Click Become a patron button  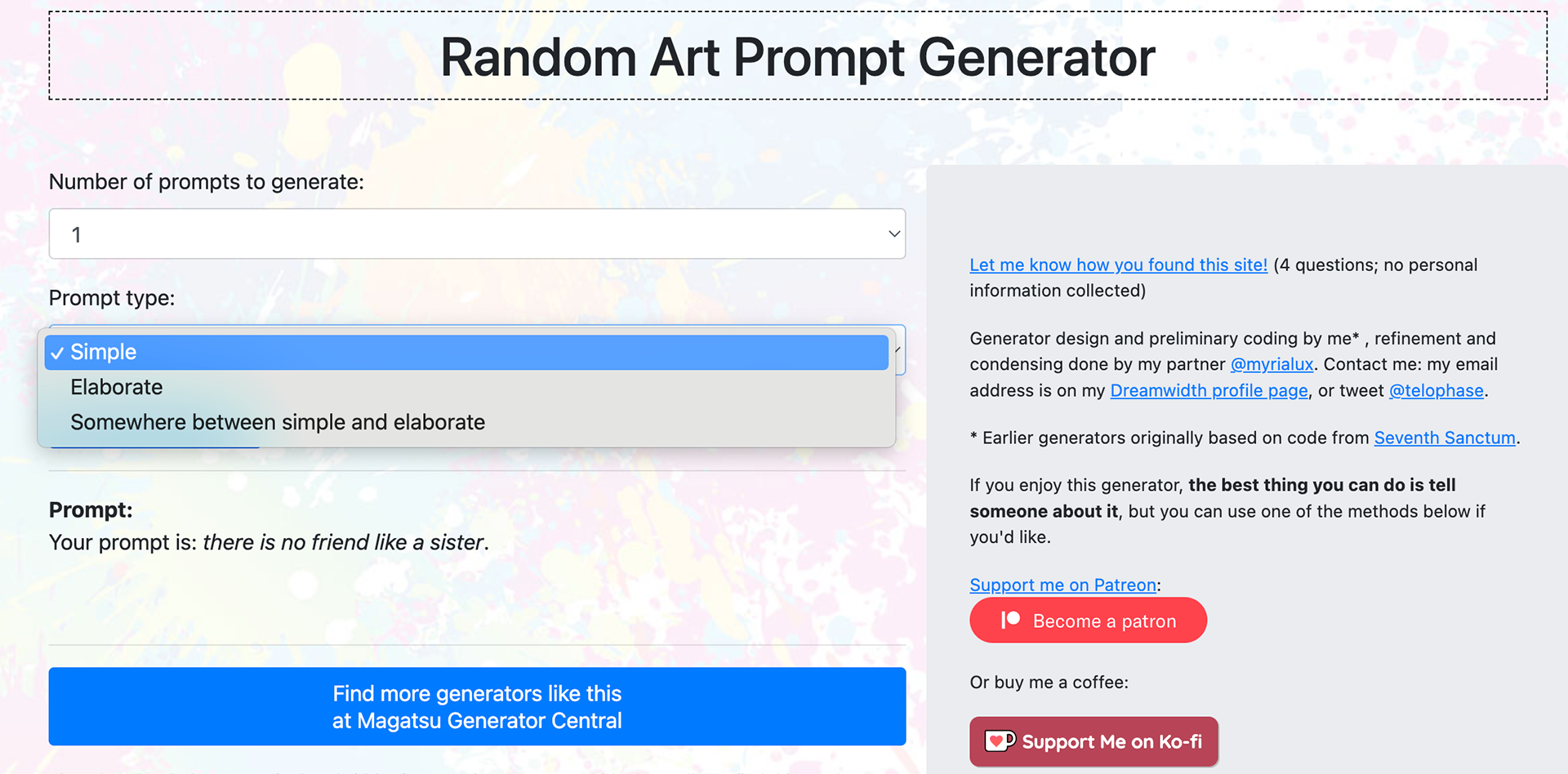coord(1088,621)
